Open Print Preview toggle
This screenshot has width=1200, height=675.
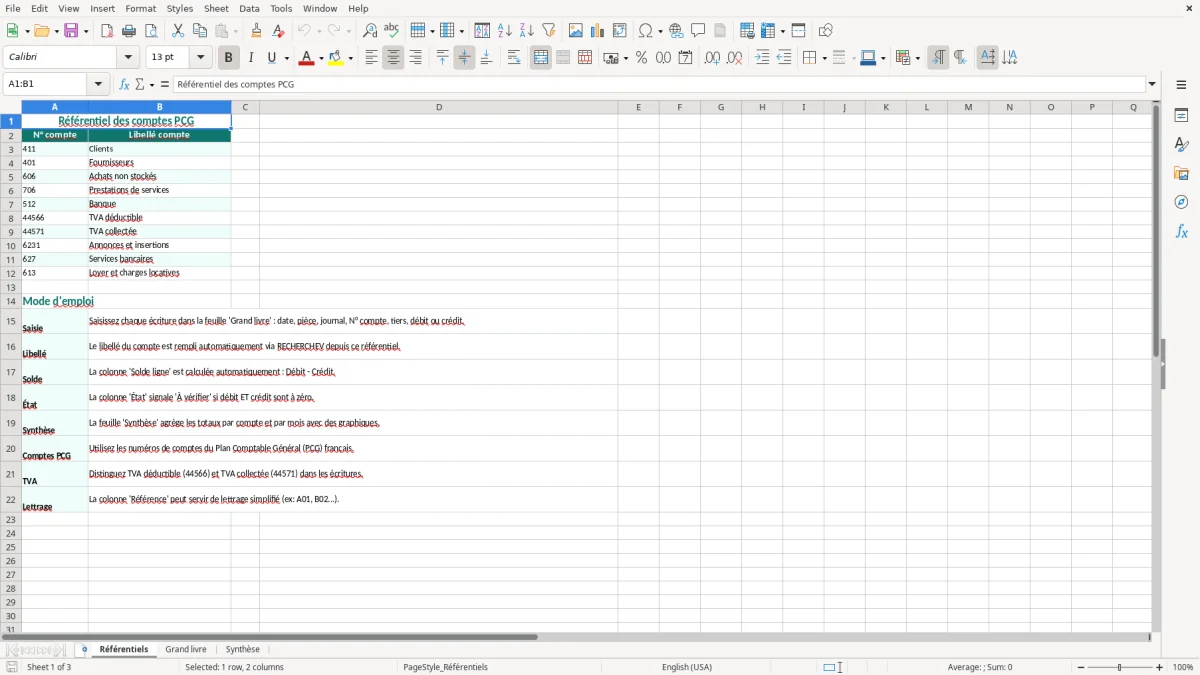151,31
